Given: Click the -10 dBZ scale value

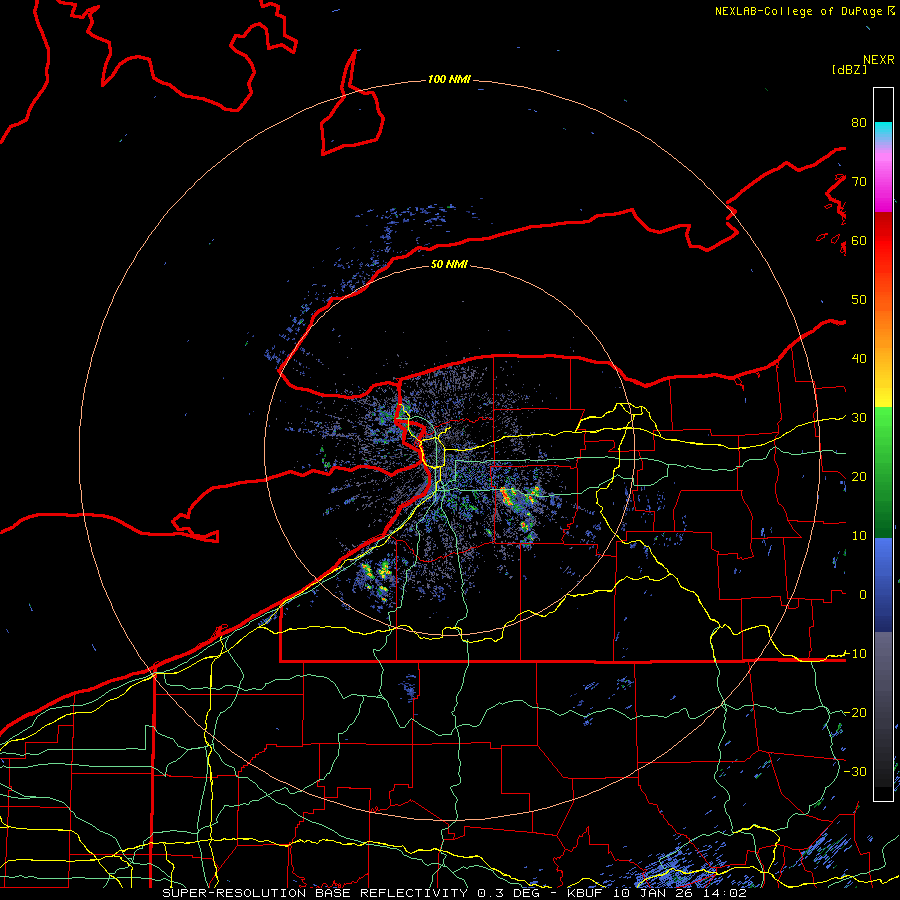Looking at the screenshot, I should [x=855, y=653].
